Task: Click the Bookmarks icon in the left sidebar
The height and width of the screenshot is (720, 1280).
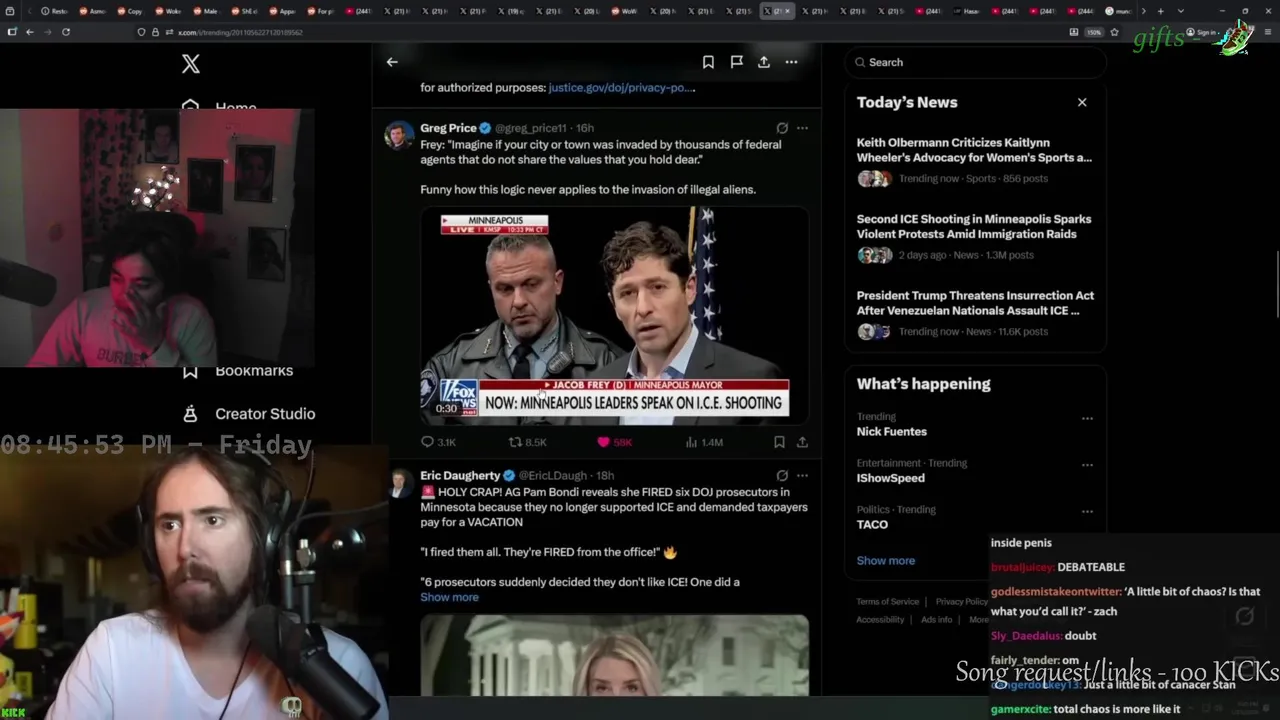Action: pyautogui.click(x=190, y=371)
